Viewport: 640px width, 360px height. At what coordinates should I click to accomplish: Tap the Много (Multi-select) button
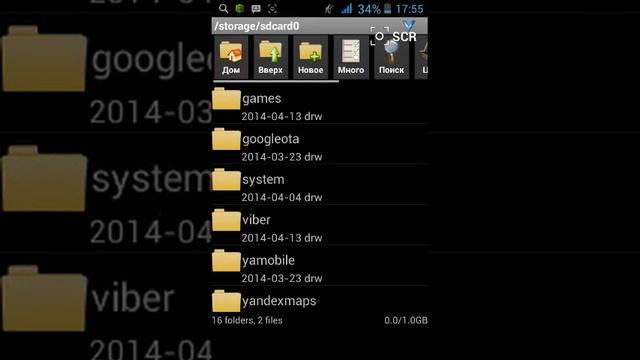click(x=351, y=57)
